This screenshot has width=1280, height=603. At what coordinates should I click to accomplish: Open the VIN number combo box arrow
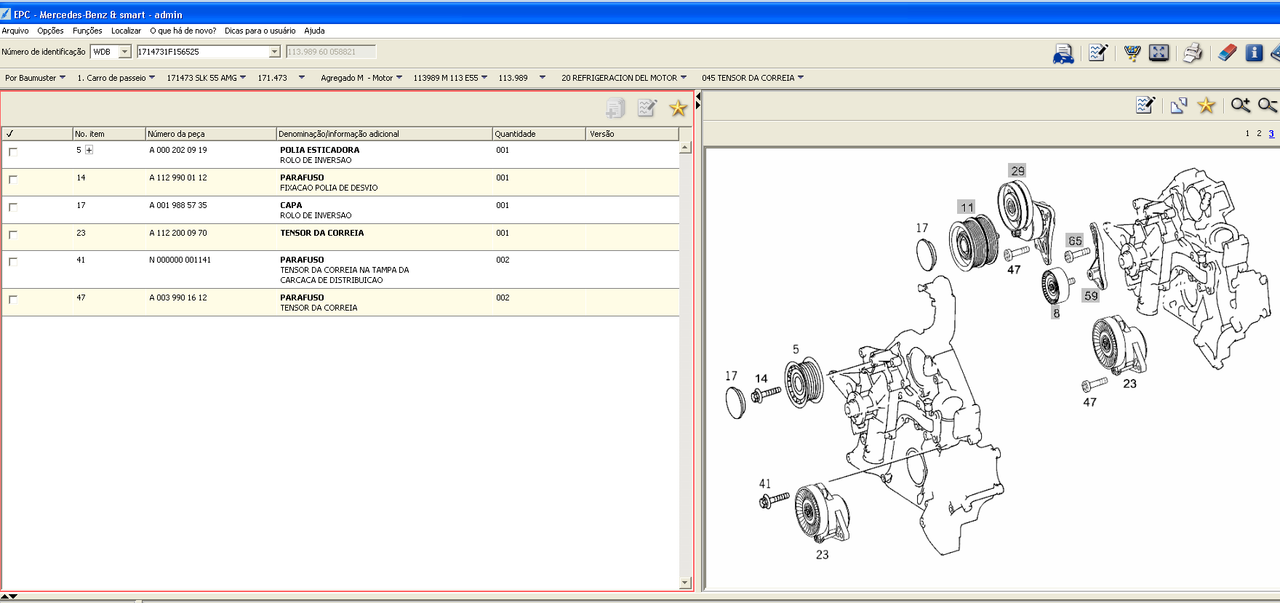coord(275,52)
